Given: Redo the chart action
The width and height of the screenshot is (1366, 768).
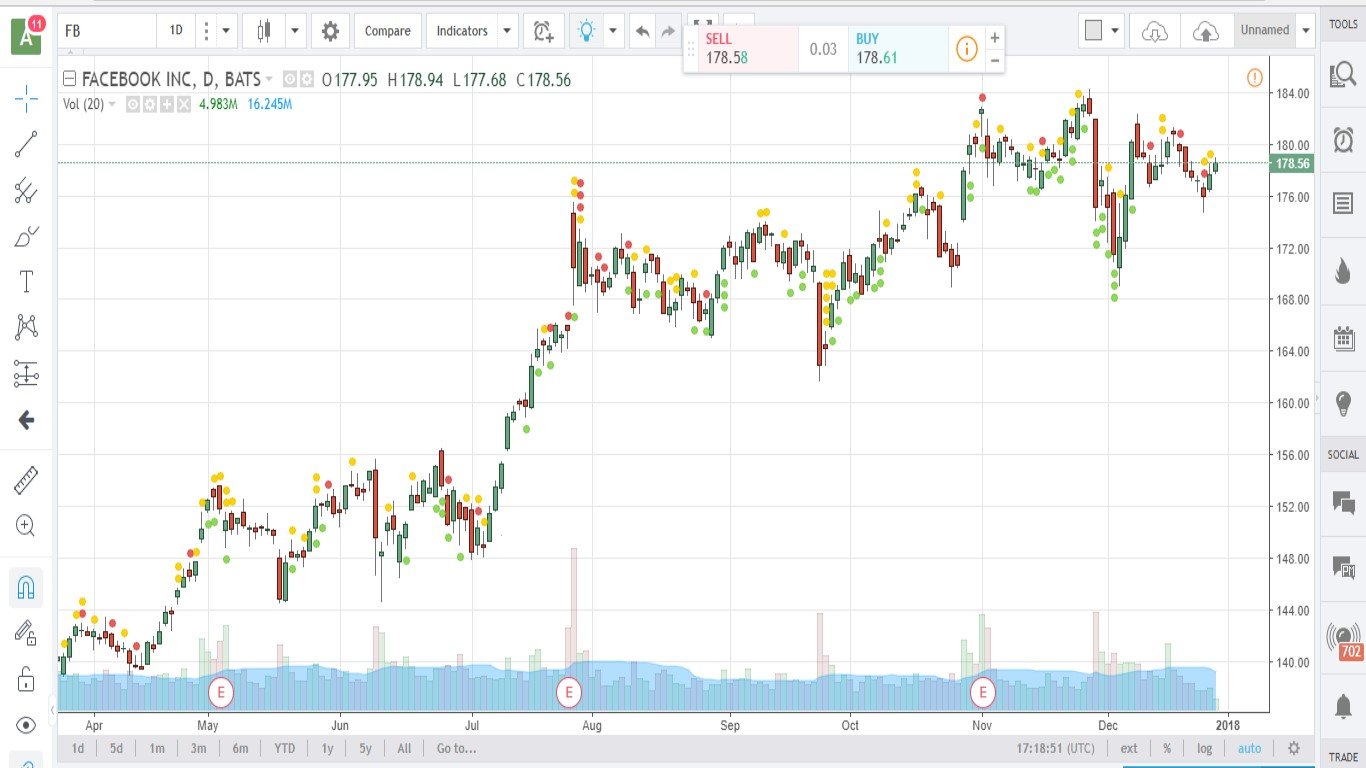Looking at the screenshot, I should coord(668,31).
